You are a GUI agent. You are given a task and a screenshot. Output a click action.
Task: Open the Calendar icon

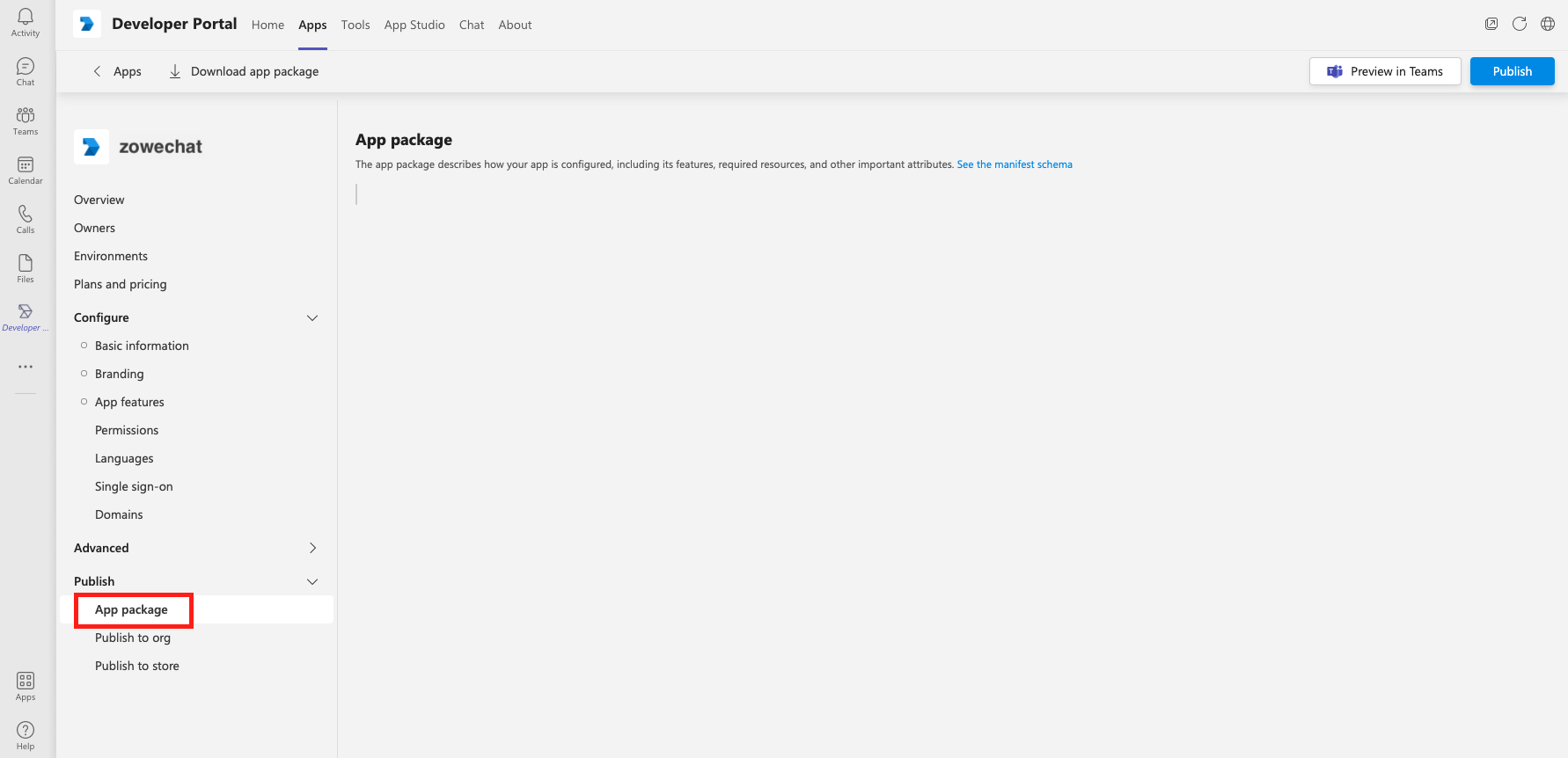26,170
